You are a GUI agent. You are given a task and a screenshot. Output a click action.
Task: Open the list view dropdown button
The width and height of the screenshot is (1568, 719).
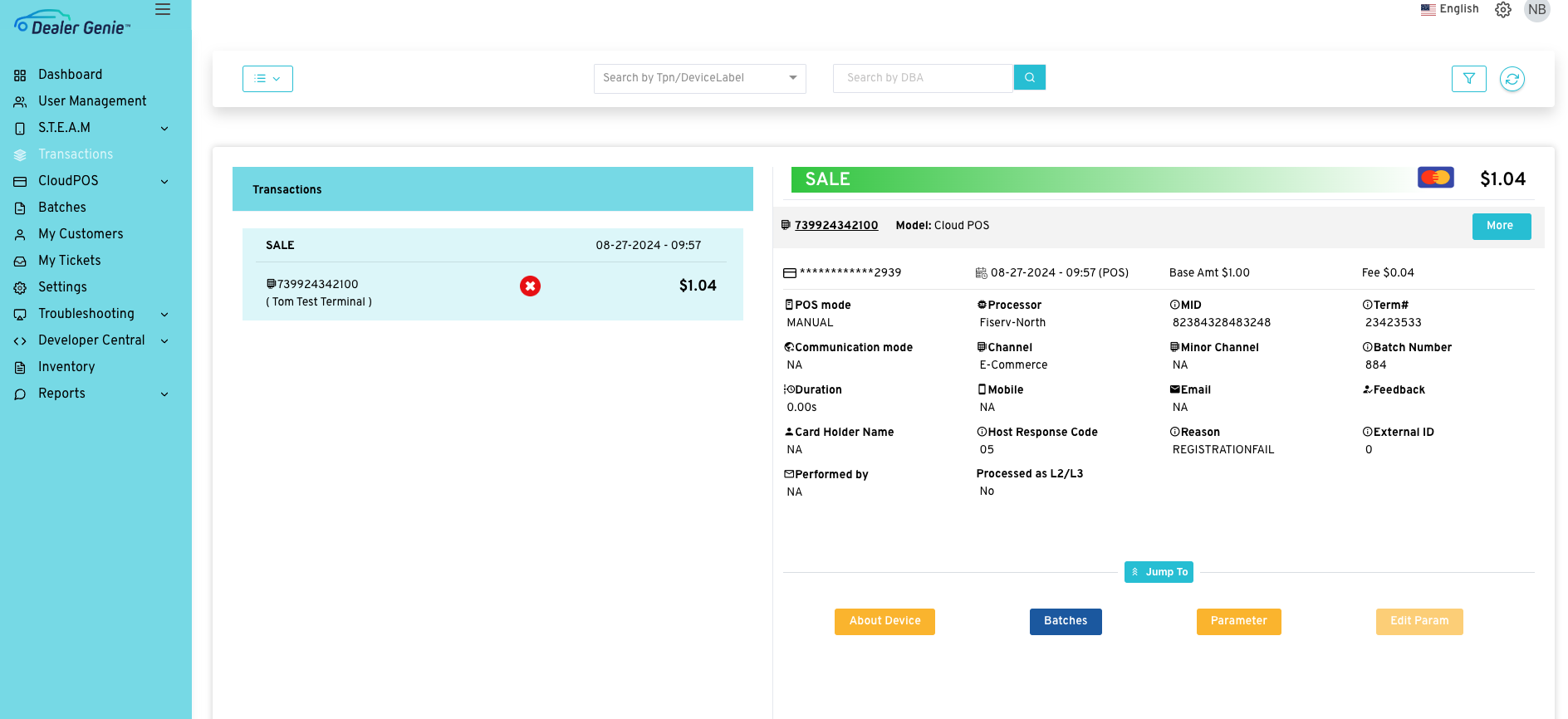[267, 79]
